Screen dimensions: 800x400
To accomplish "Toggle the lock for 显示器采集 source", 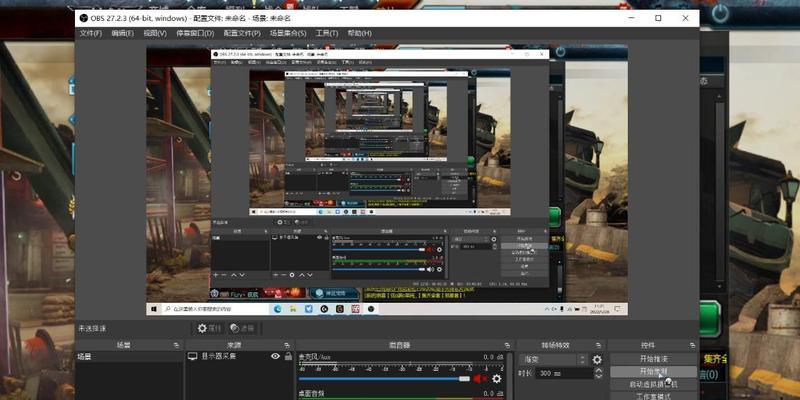I will [288, 356].
